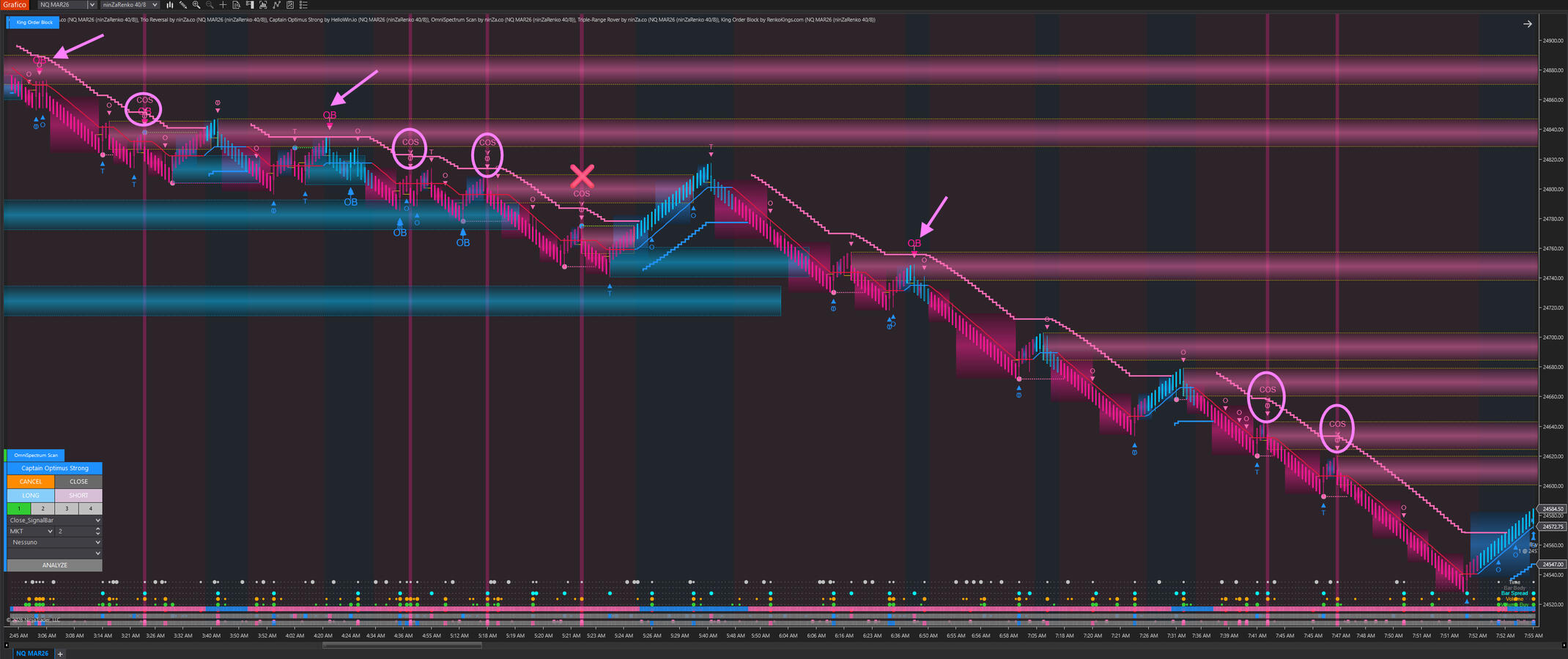Click the ANALYZE button
Screen dimensions: 1568x659
54,565
